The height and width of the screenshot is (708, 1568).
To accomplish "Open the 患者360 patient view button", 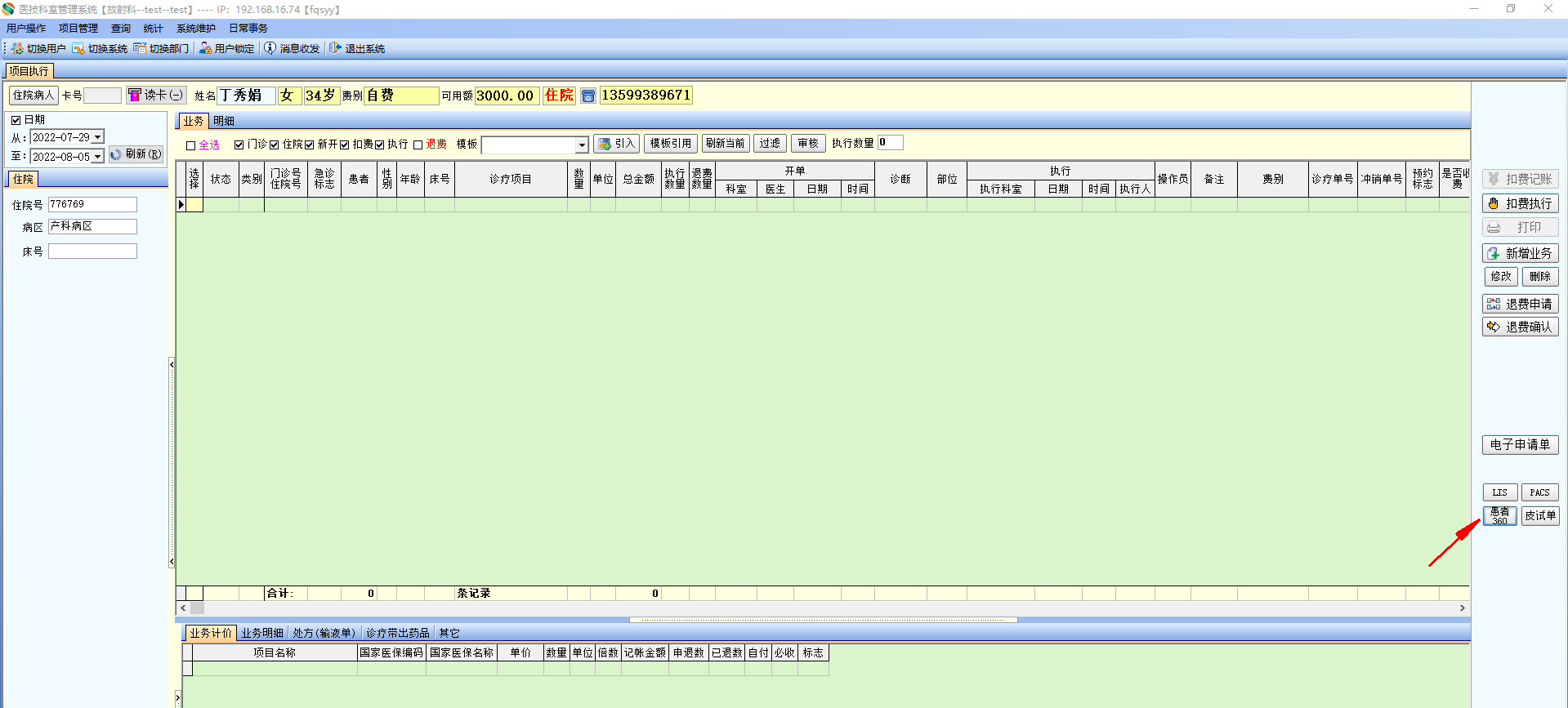I will pos(1500,516).
